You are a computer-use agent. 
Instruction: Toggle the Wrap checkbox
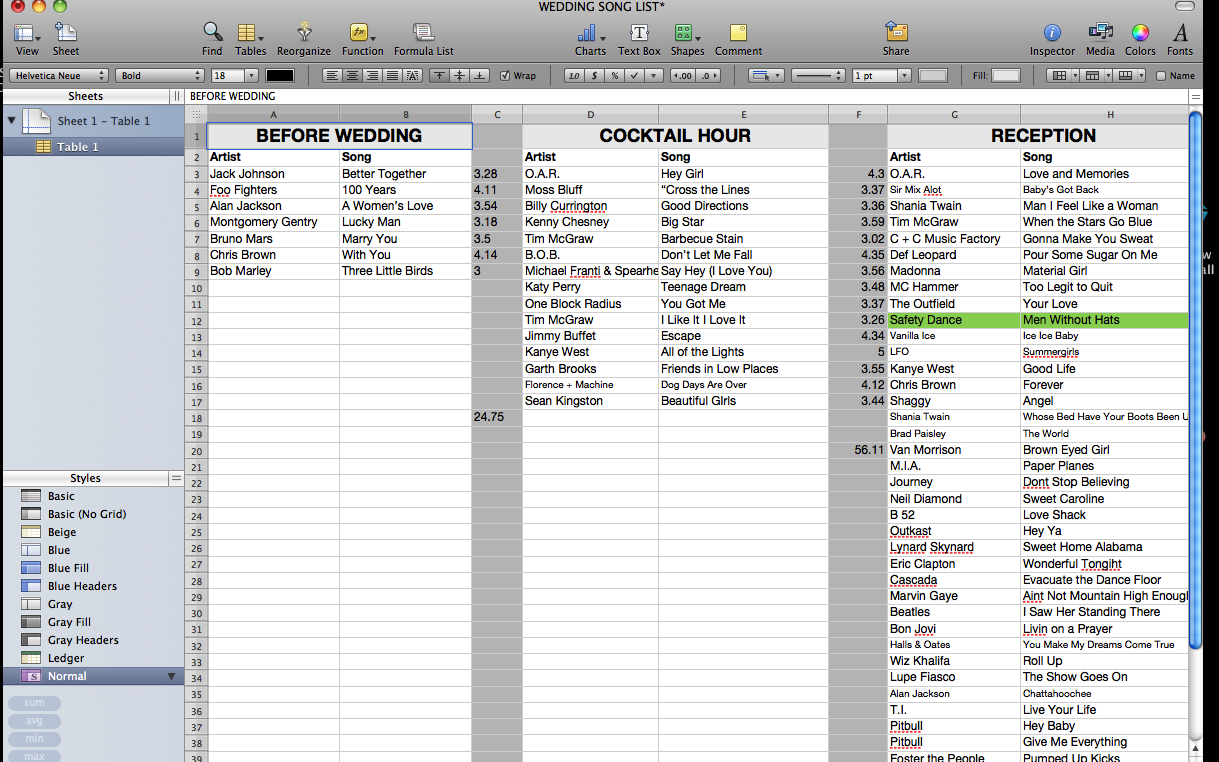pyautogui.click(x=505, y=76)
